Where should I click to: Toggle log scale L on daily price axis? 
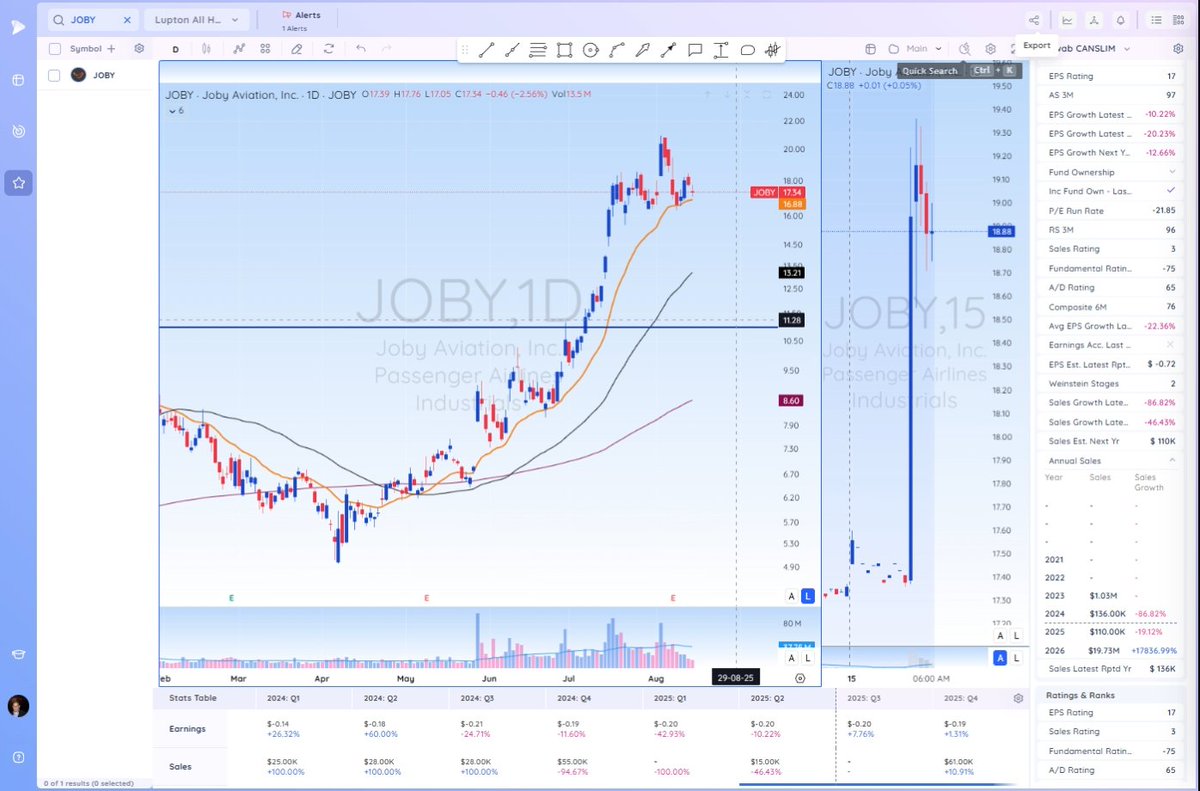(808, 596)
